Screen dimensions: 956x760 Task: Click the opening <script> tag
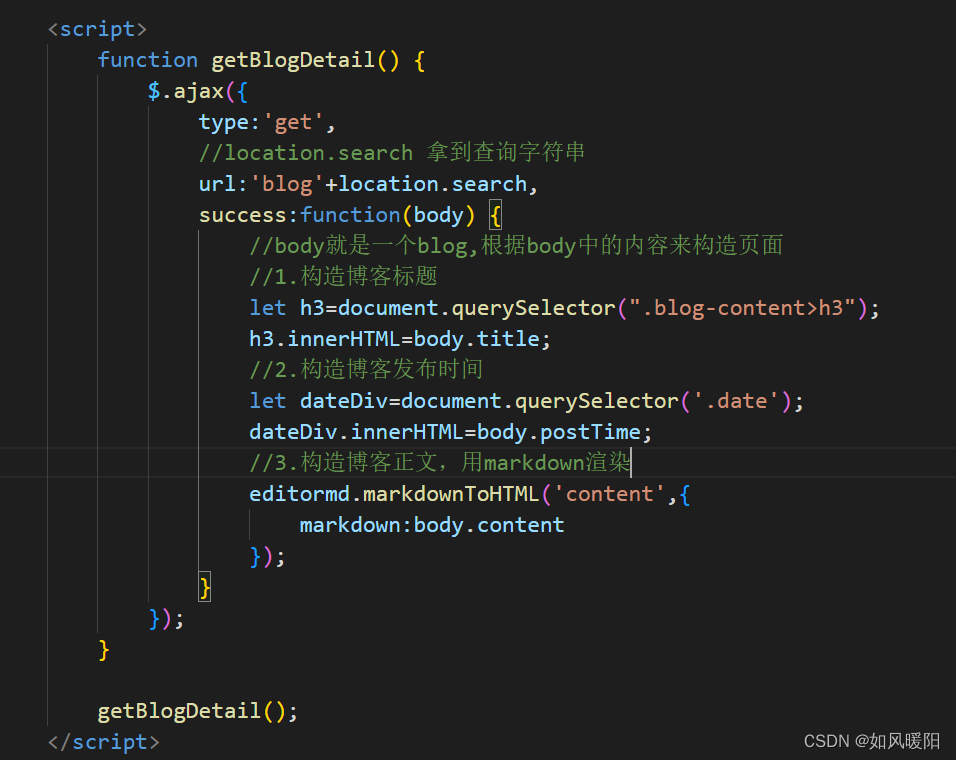[98, 29]
